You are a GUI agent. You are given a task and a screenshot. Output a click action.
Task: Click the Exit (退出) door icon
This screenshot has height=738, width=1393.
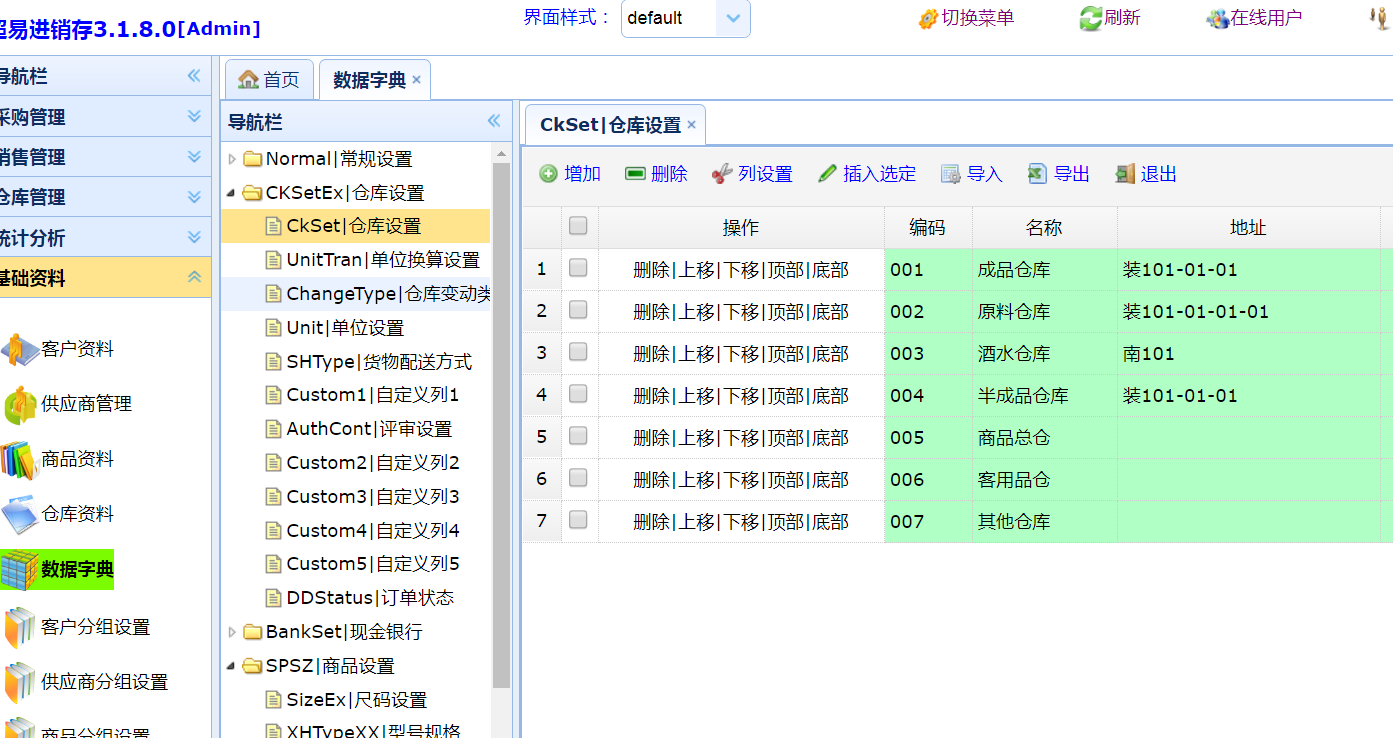pos(1125,174)
